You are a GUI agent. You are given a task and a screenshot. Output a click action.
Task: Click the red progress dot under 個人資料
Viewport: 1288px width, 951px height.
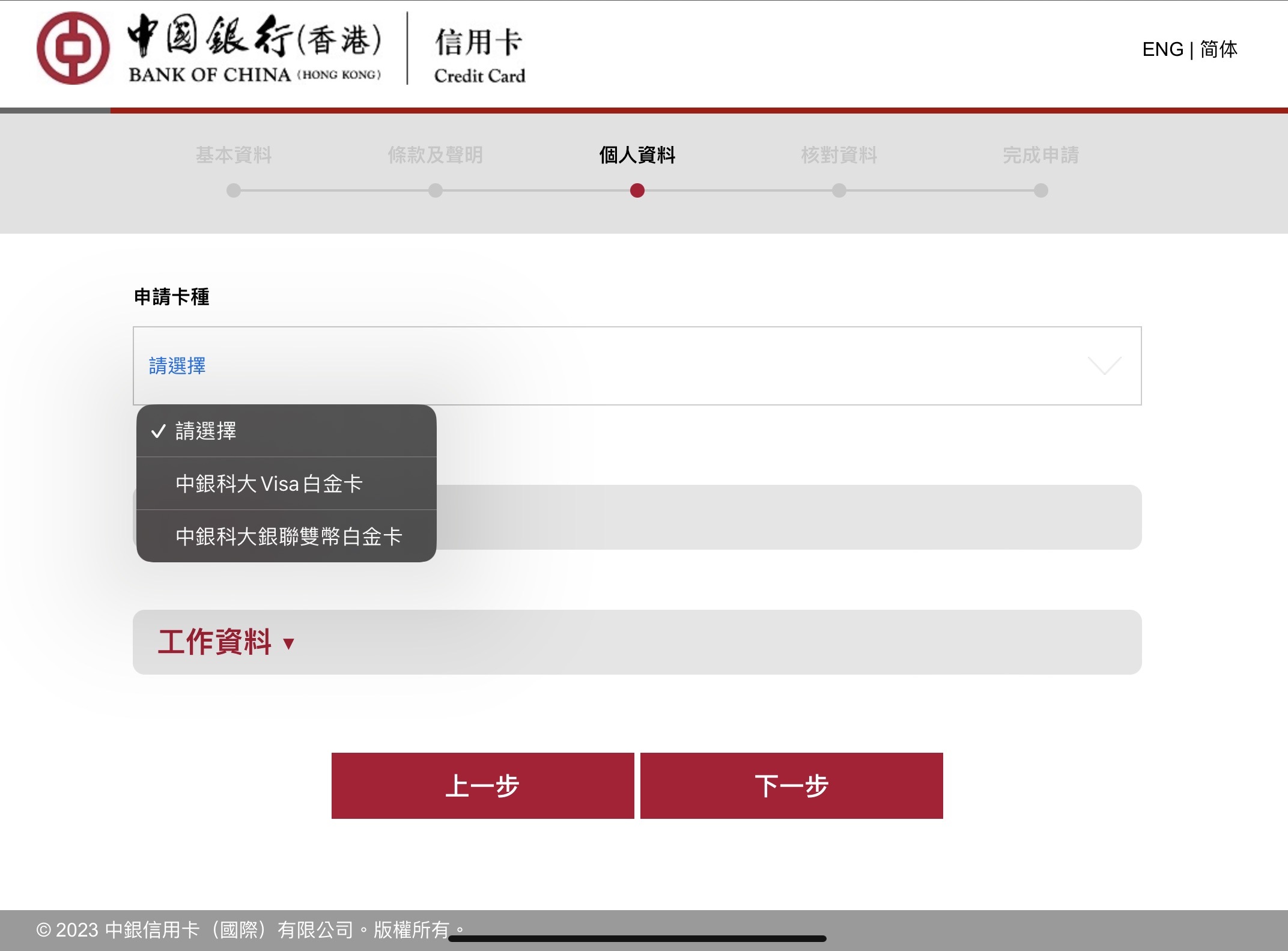(x=637, y=190)
